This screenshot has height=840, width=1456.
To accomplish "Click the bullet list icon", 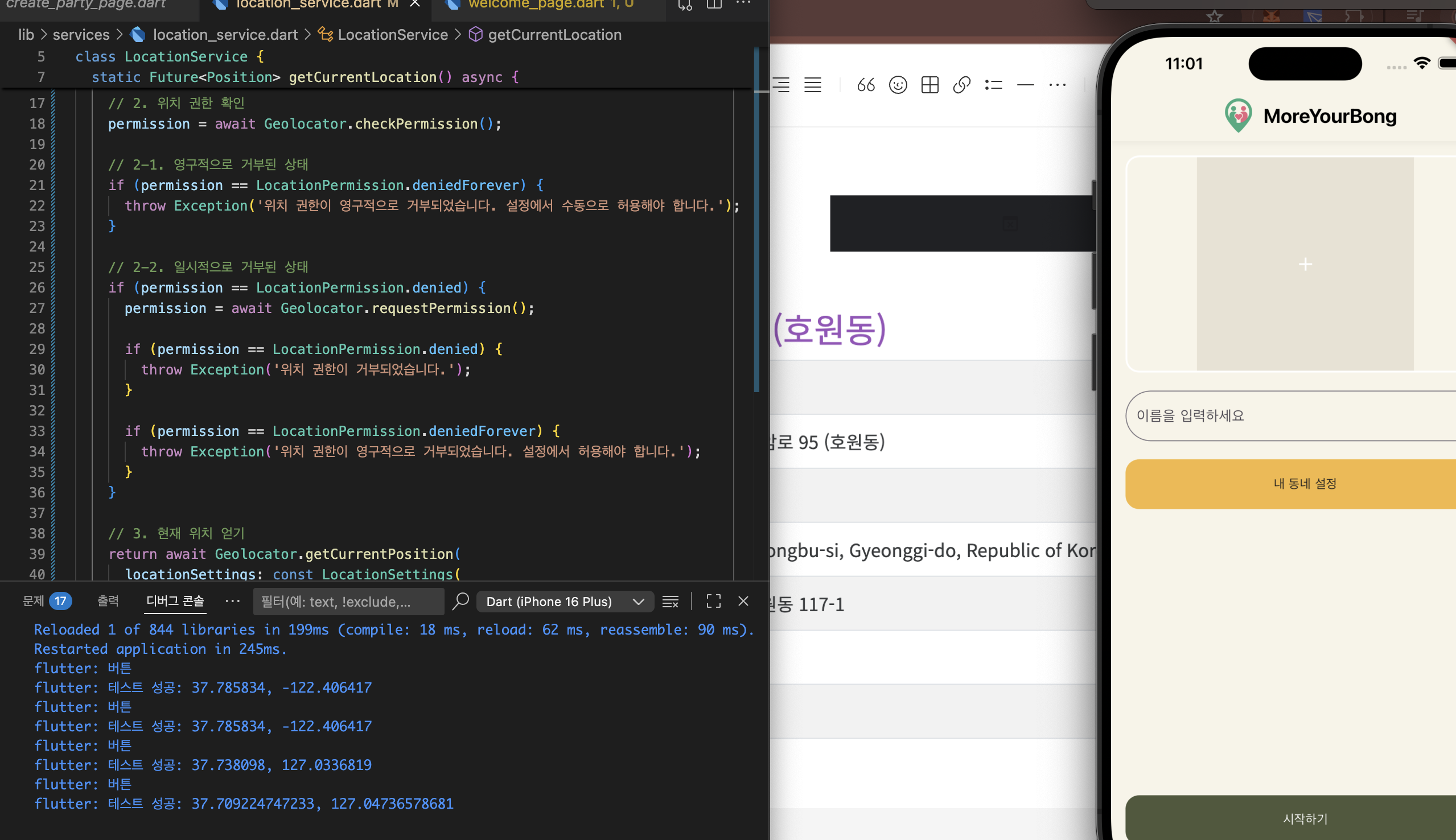I will point(993,85).
